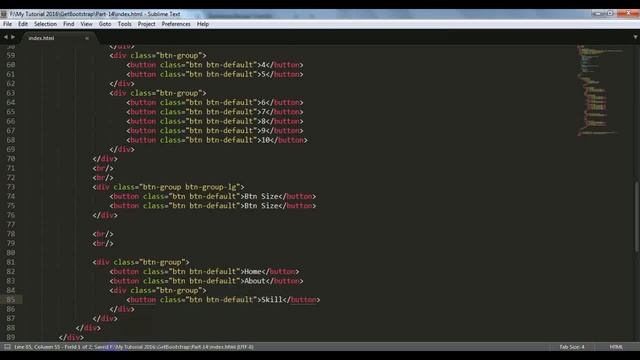640x360 pixels.
Task: Click line number 81 in gutter
Action: (x=11, y=262)
